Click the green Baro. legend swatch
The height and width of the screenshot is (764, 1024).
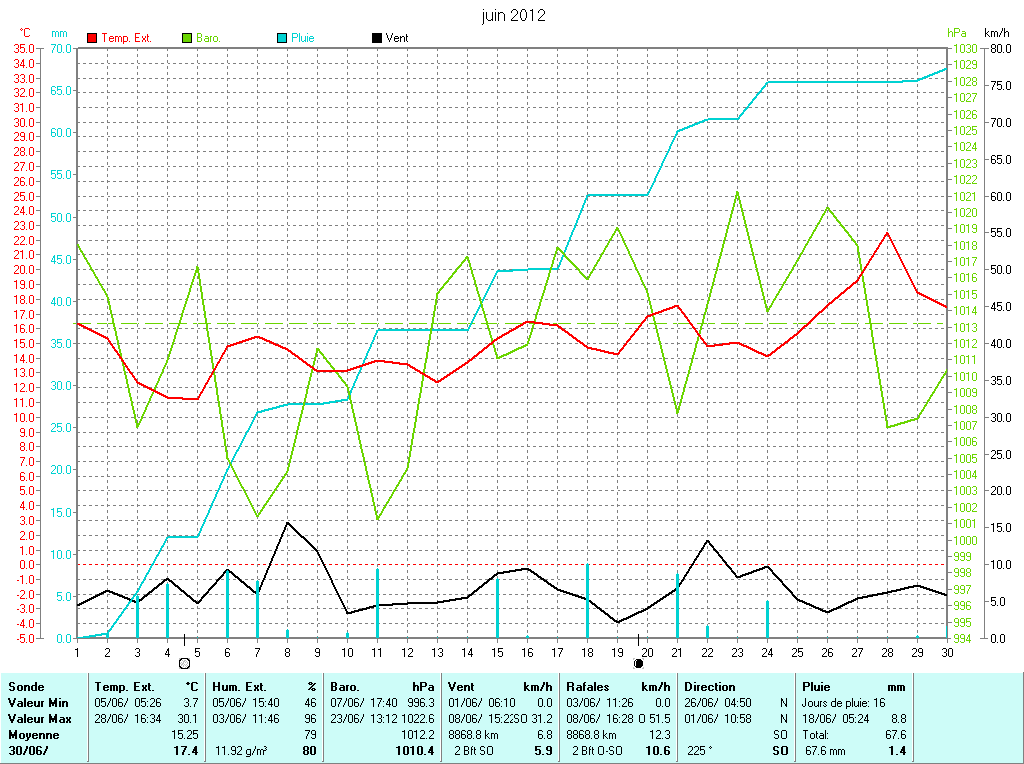[187, 38]
